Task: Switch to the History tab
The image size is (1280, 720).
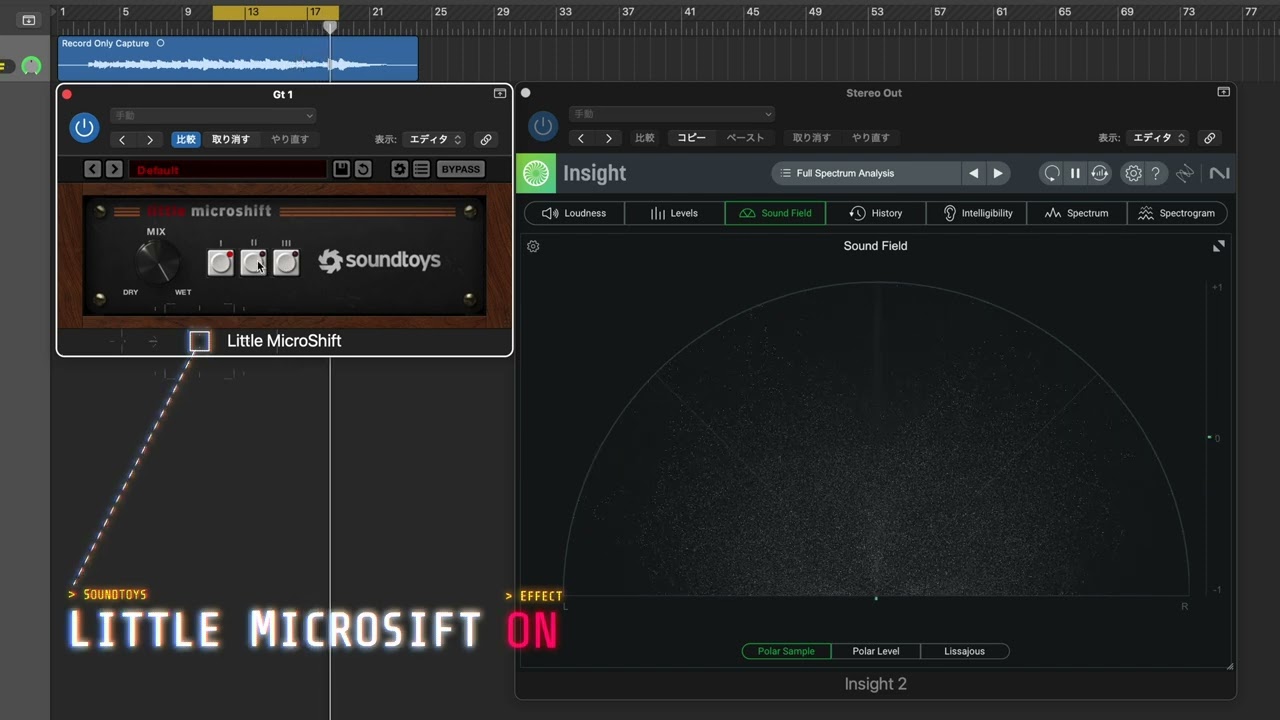Action: (876, 213)
